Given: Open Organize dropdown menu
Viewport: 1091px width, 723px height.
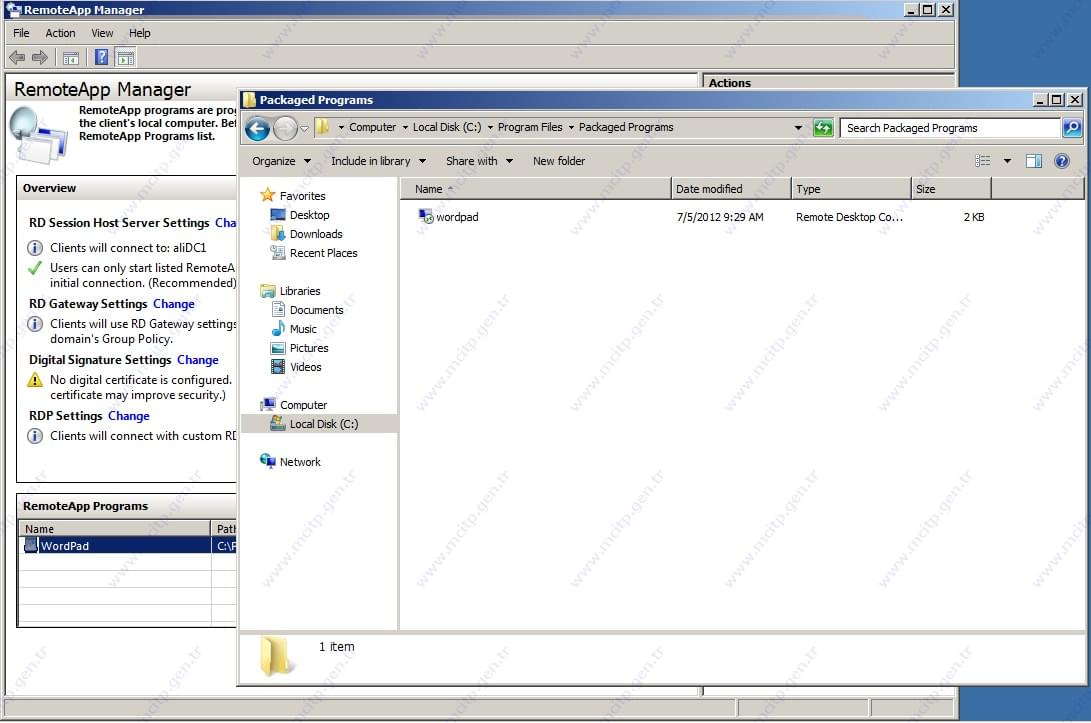Looking at the screenshot, I should [281, 161].
